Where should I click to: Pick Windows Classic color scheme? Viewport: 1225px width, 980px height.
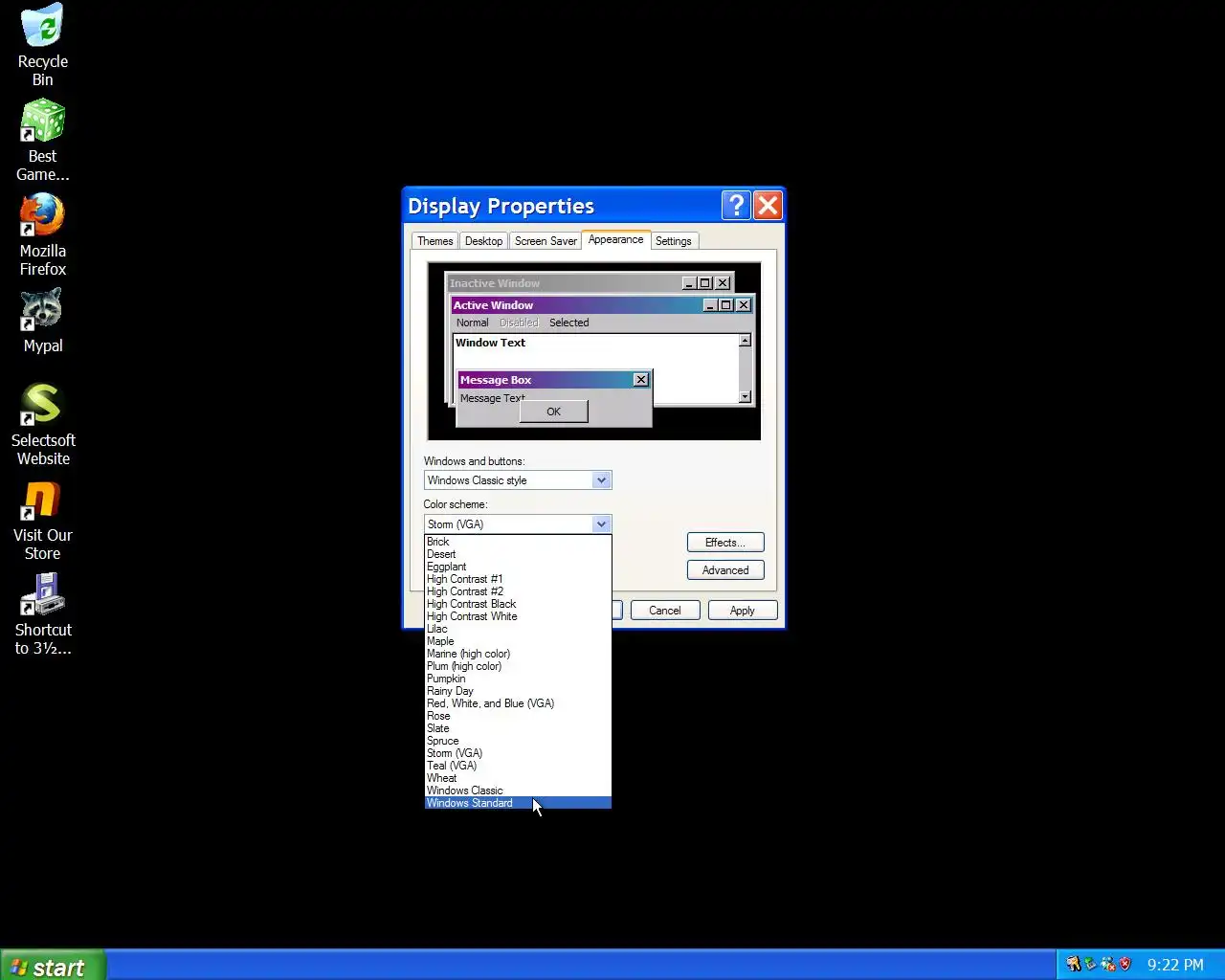coord(518,791)
